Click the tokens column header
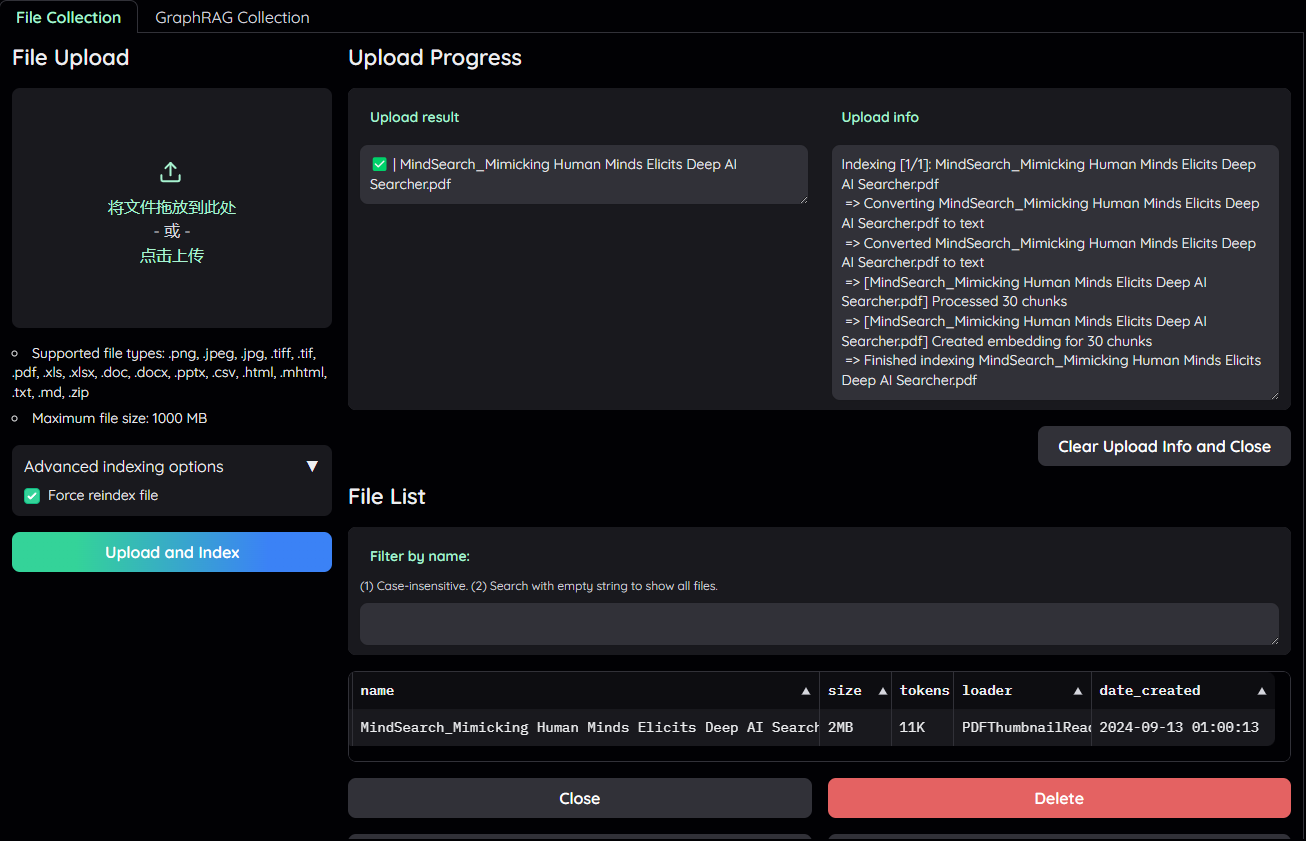Viewport: 1306px width, 841px height. (922, 691)
